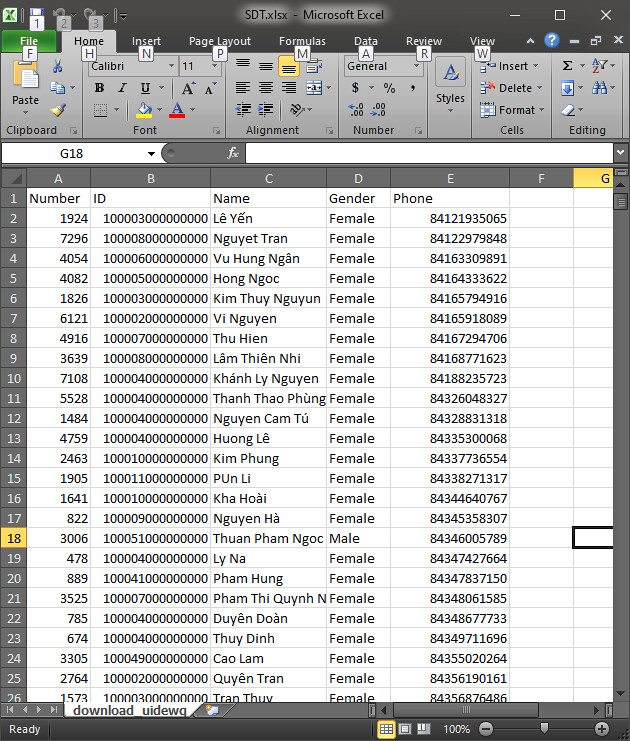Toggle bottom vertical align
The image size is (630, 741).
289,66
